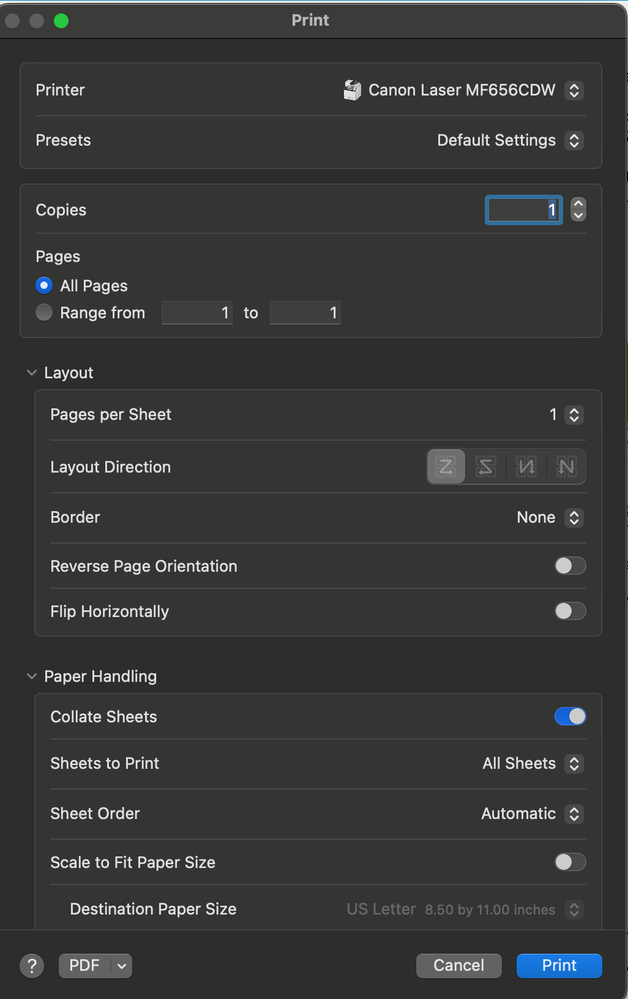The height and width of the screenshot is (999, 628).
Task: Enable Reverse Page Orientation
Action: coord(569,565)
